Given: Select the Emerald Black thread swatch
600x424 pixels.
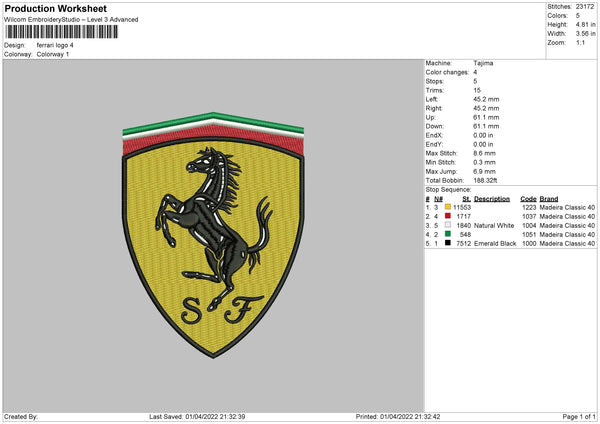Looking at the screenshot, I should point(448,243).
